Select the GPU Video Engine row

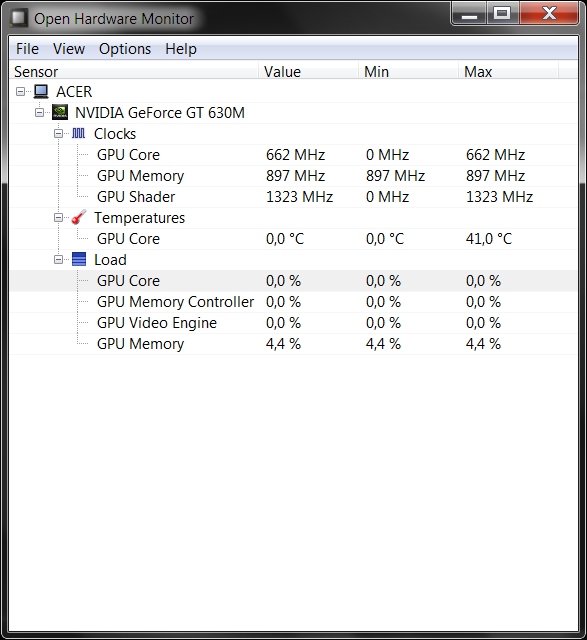click(293, 323)
